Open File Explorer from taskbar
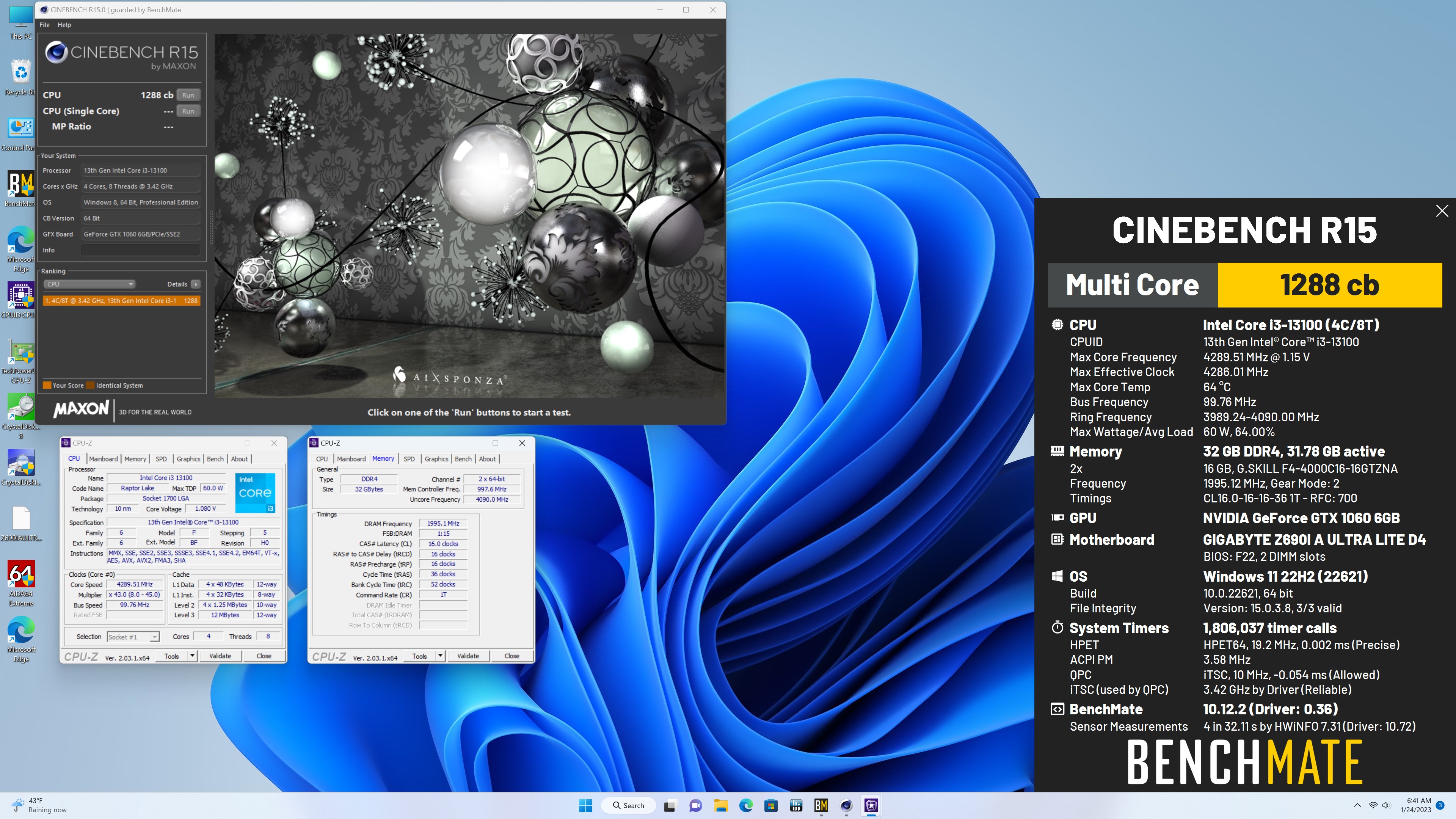The image size is (1456, 819). (x=721, y=805)
